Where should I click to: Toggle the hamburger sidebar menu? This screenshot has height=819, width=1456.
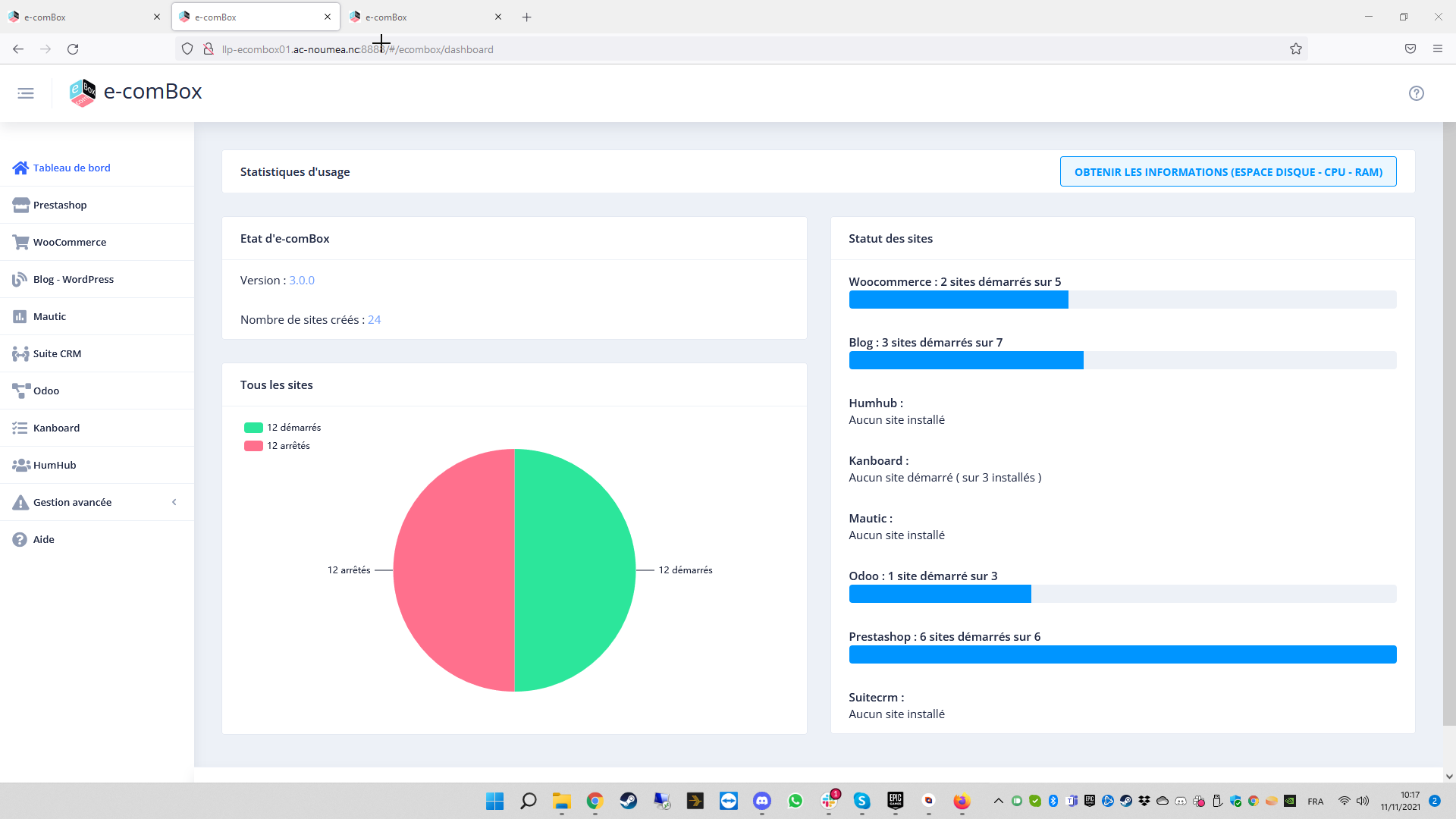click(26, 93)
